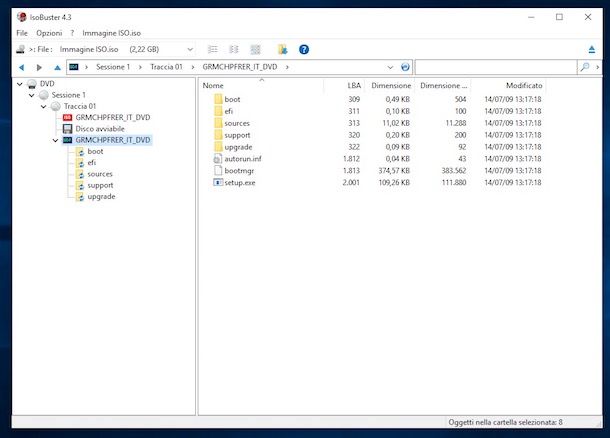This screenshot has height=438, width=610.
Task: Select upgrade folder in left tree
Action: (x=102, y=196)
